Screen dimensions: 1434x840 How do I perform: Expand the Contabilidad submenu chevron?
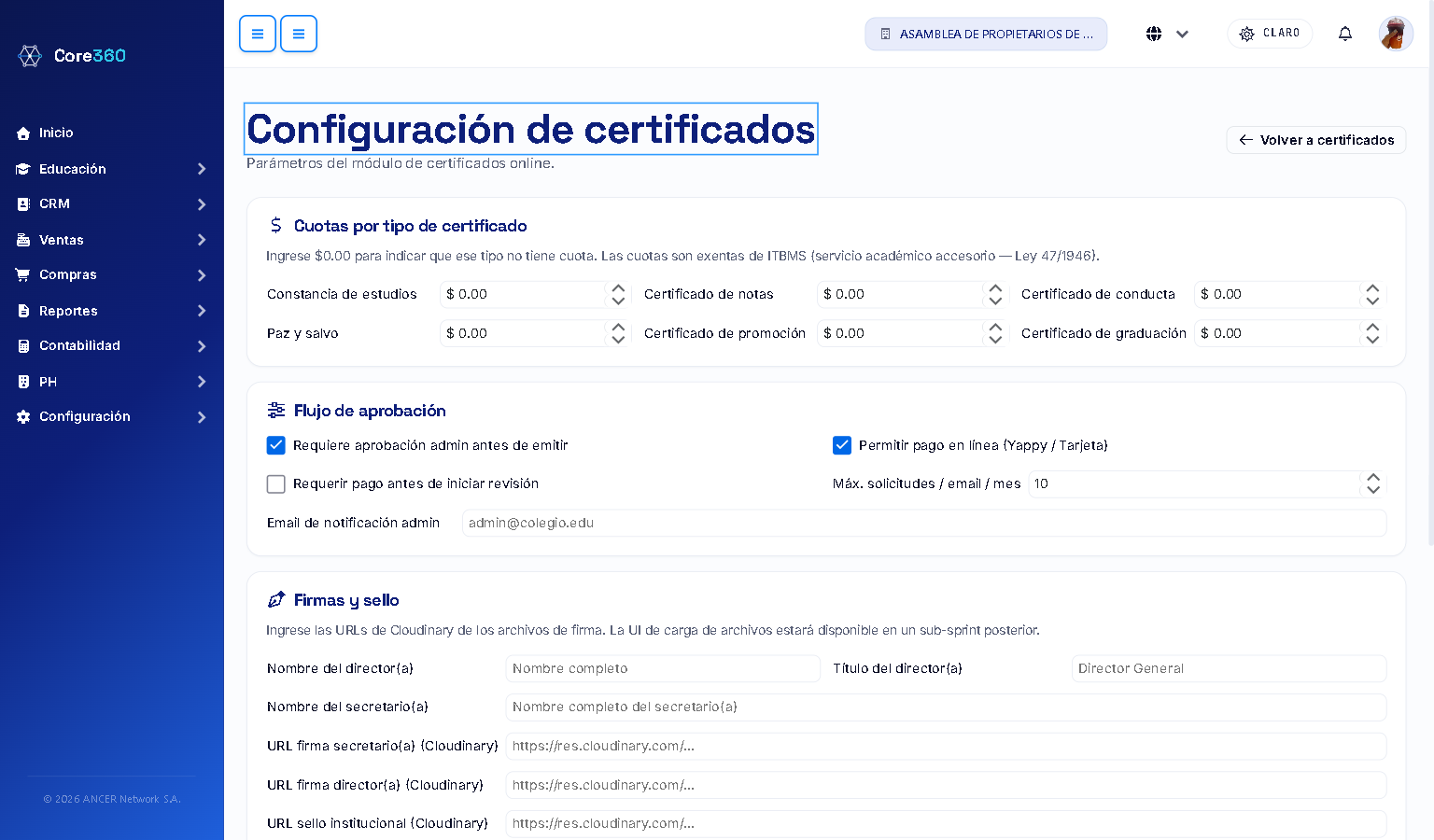[x=202, y=346]
